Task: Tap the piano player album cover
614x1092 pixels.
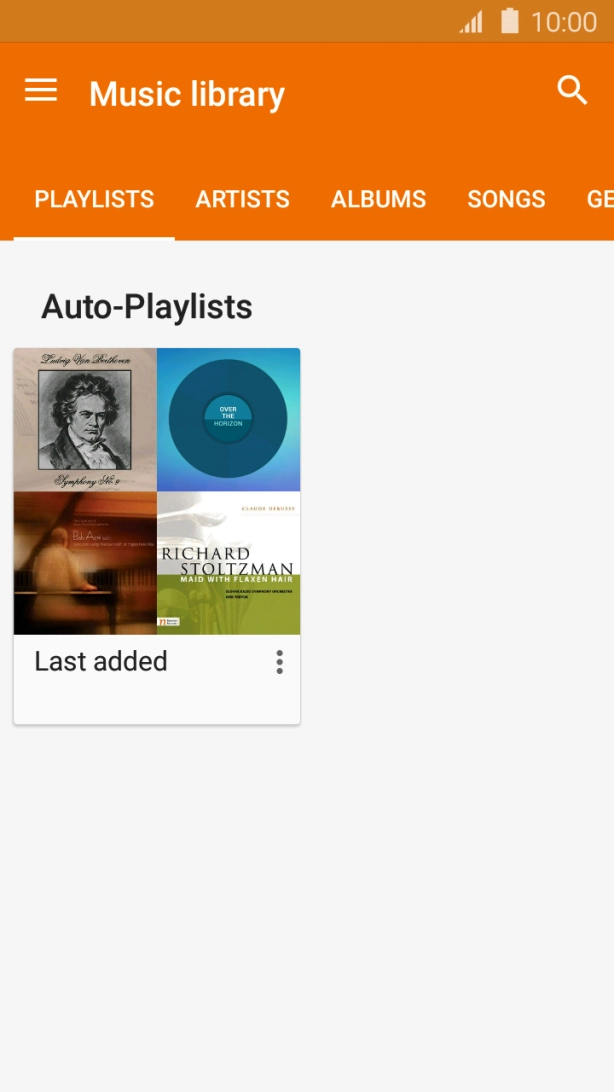Action: tap(85, 563)
